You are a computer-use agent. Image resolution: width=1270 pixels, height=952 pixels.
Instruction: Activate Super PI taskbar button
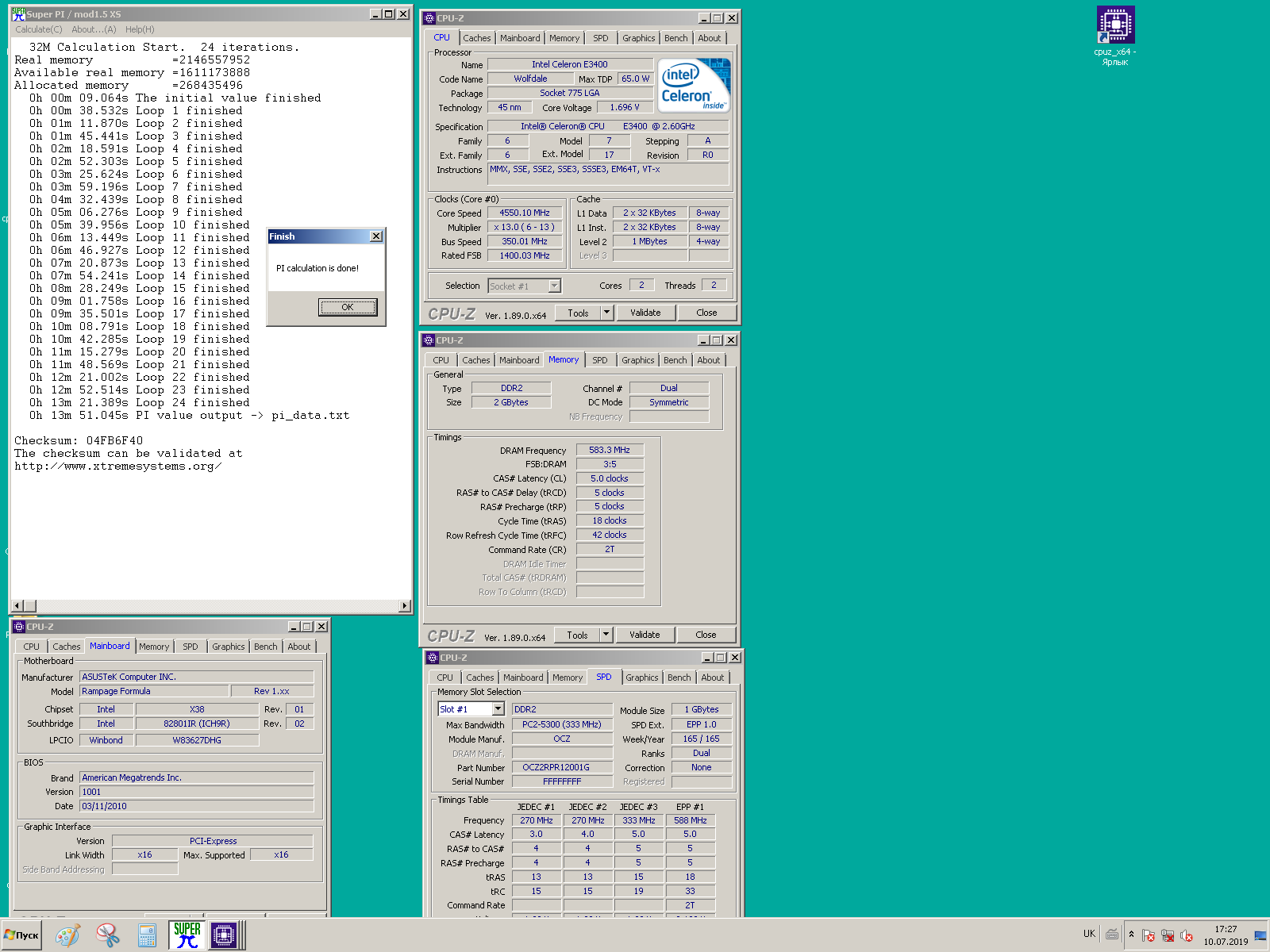[x=187, y=935]
